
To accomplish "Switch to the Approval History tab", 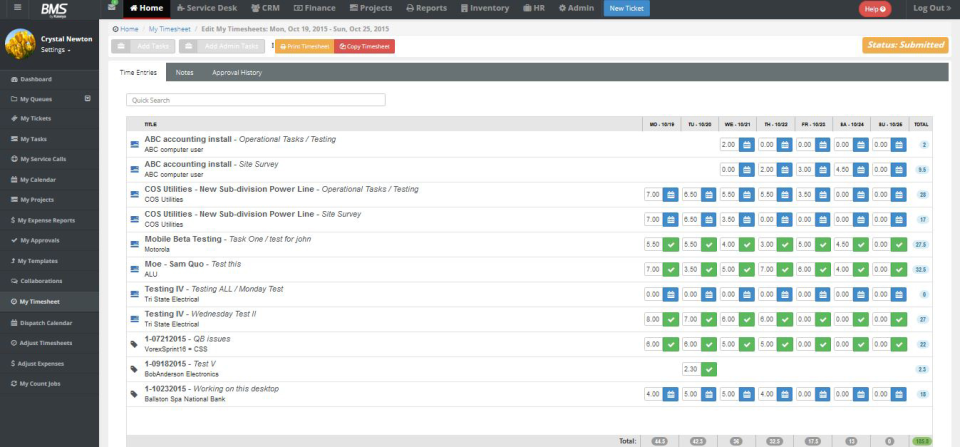I will 237,72.
